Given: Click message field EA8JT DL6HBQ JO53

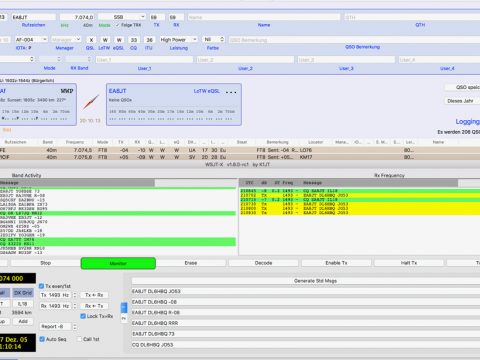Looking at the screenshot, I should [x=306, y=291].
